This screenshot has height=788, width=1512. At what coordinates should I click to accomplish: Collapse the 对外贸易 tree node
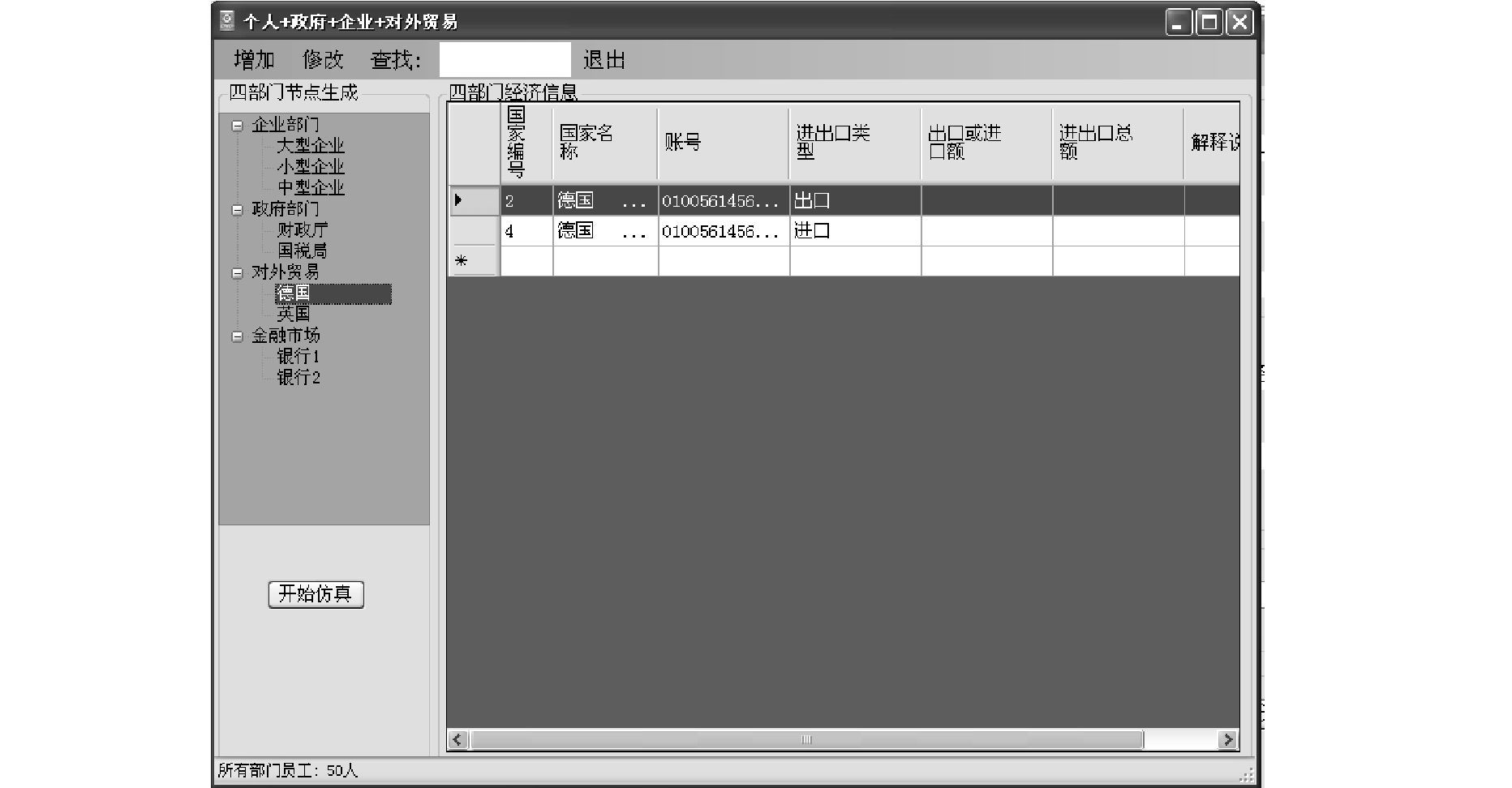[237, 273]
